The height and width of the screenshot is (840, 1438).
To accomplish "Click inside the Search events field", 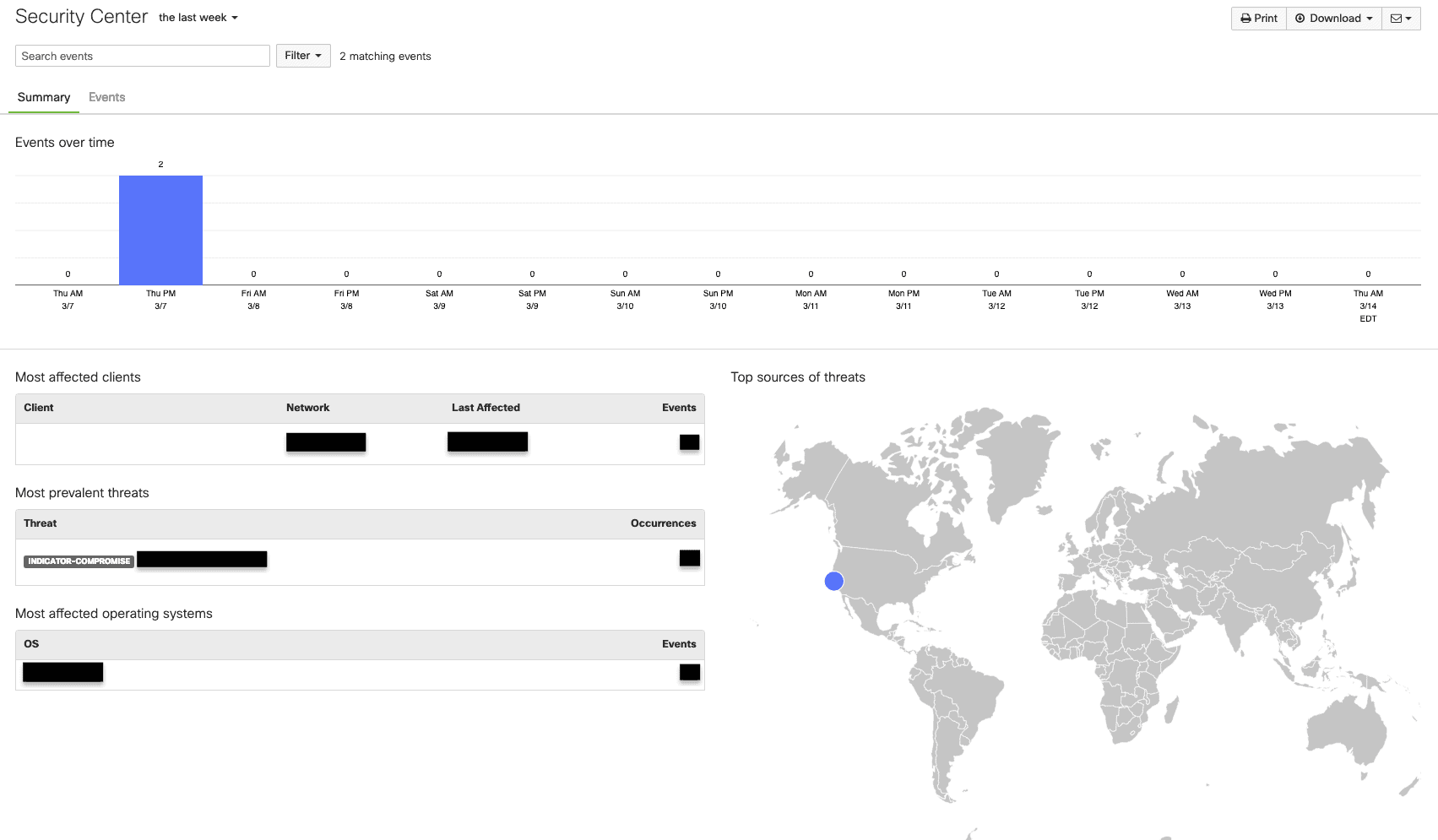I will coord(142,56).
